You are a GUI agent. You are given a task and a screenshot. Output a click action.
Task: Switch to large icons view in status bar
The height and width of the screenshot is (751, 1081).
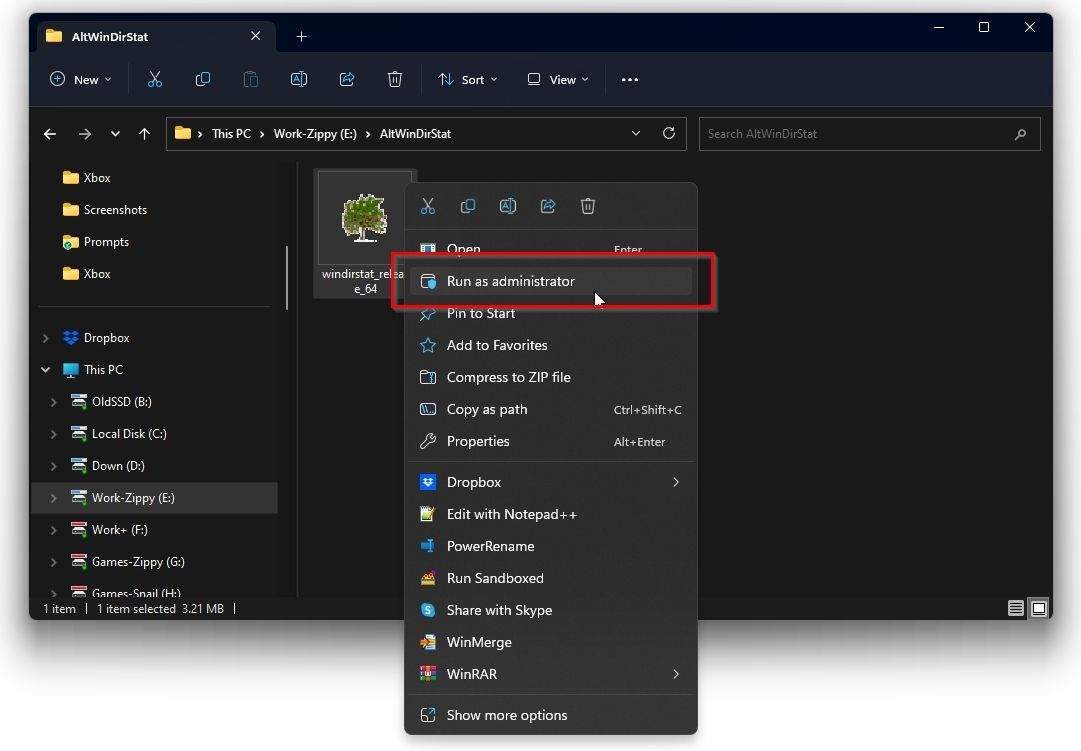[1039, 608]
